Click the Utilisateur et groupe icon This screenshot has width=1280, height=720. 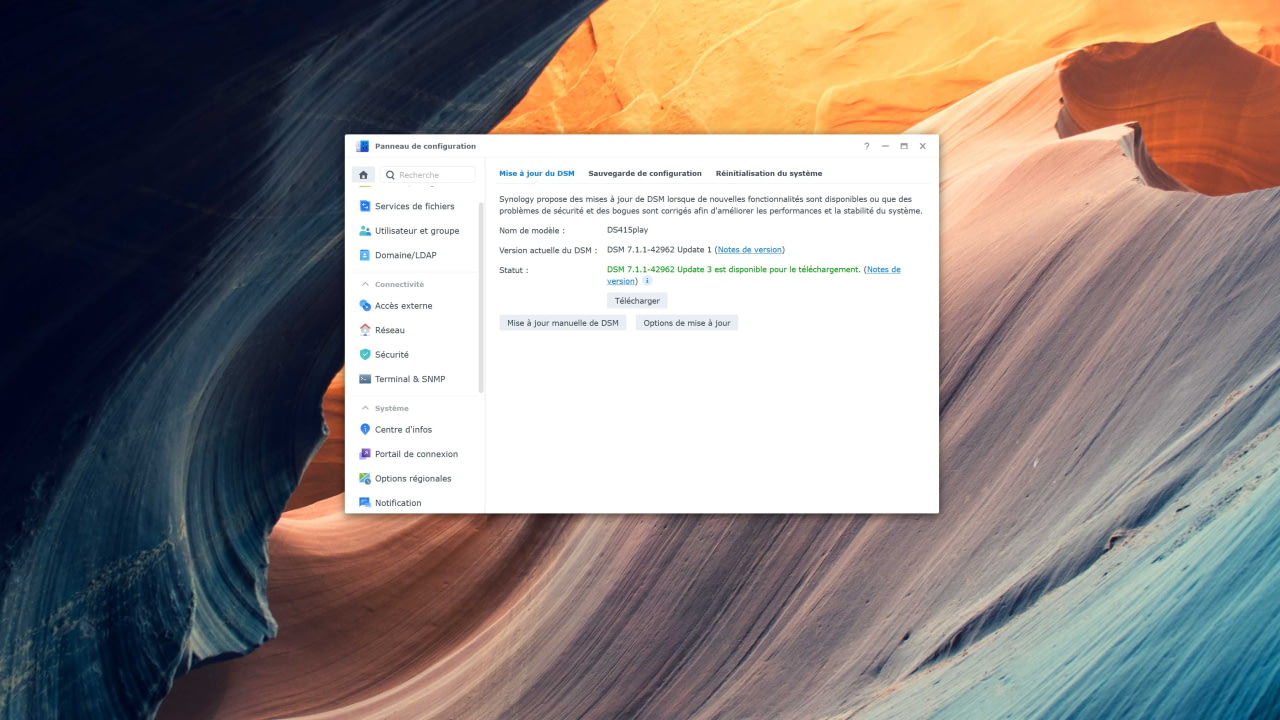(x=365, y=231)
